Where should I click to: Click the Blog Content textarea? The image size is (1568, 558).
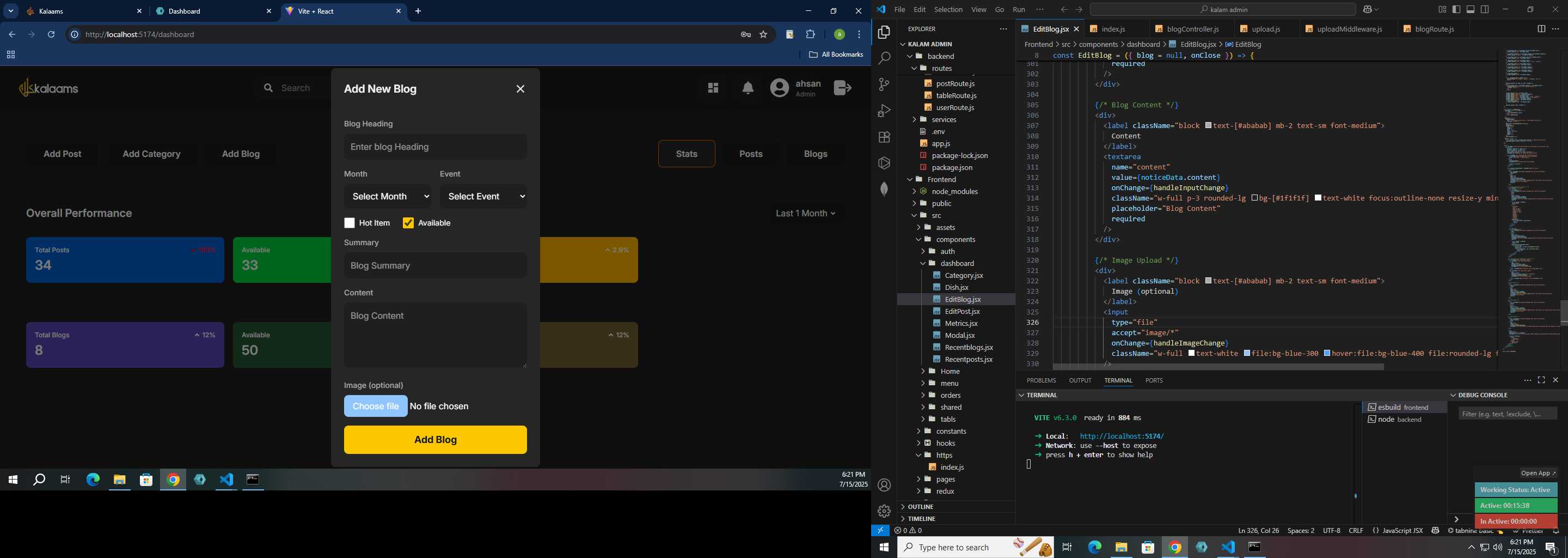[x=435, y=335]
